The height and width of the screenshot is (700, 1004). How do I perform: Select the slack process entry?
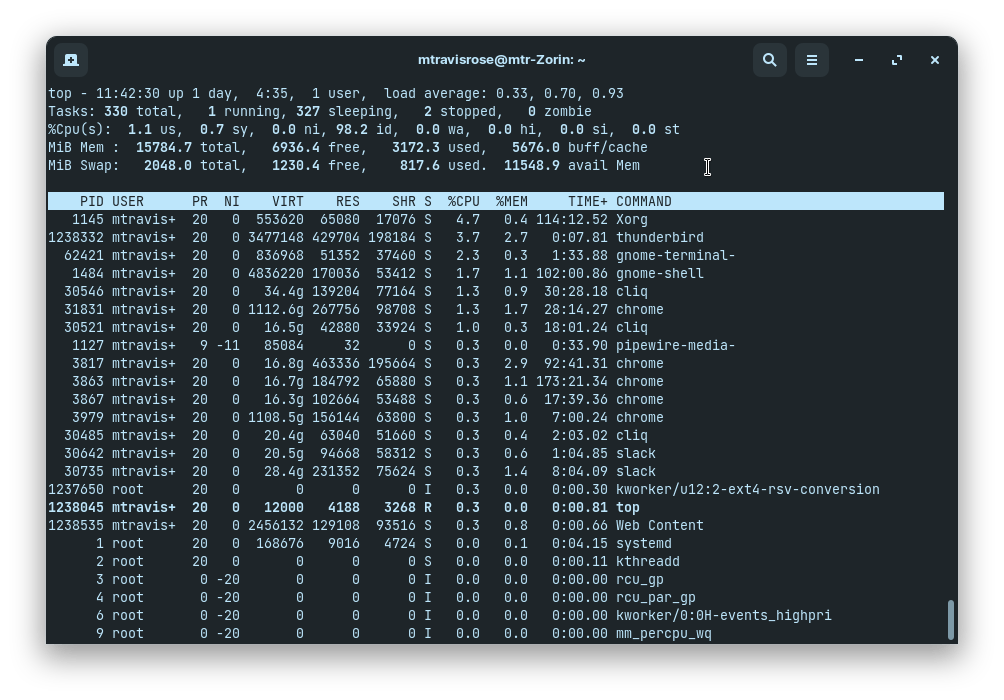400,453
